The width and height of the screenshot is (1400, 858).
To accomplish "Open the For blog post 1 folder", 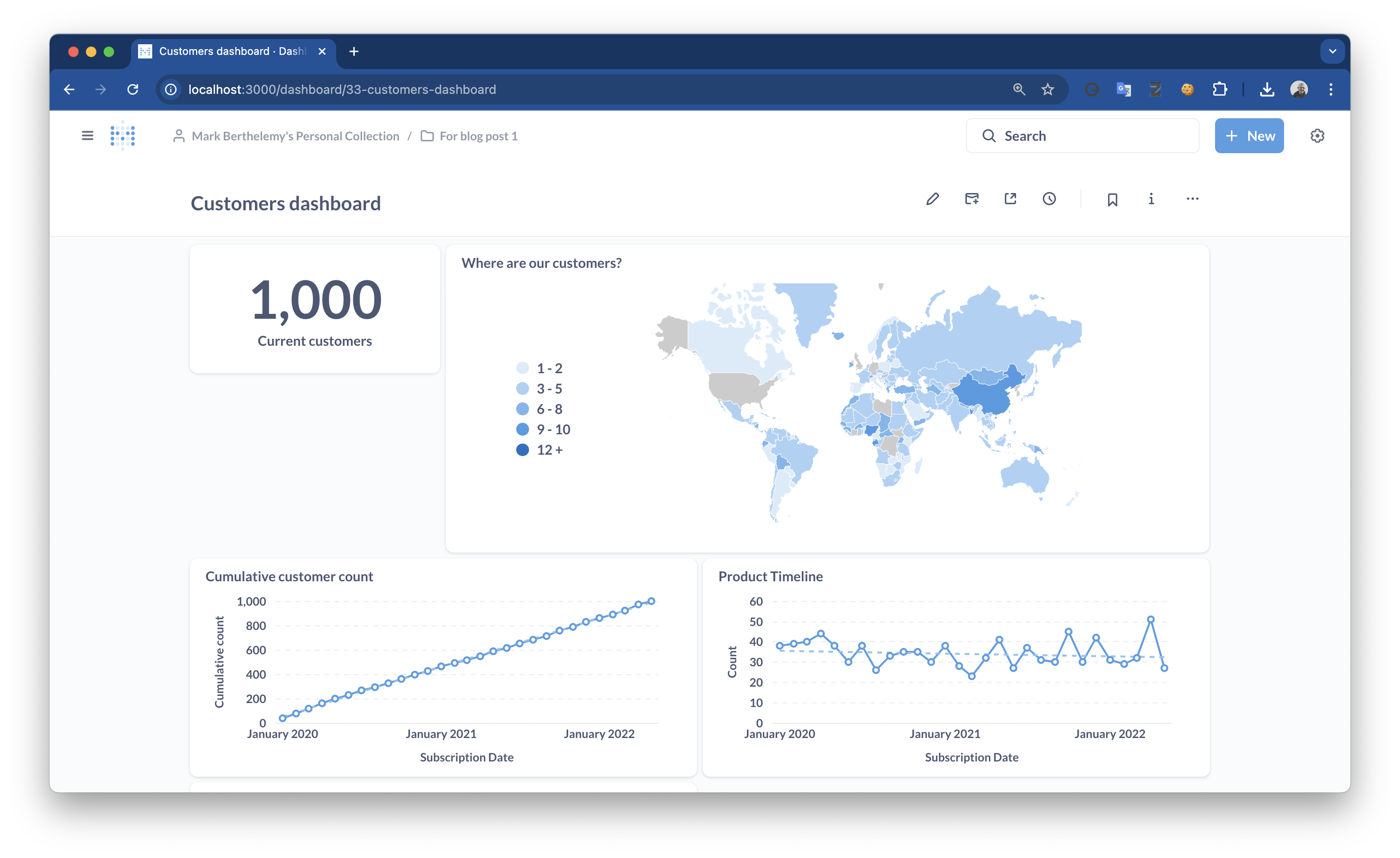I will tap(469, 136).
